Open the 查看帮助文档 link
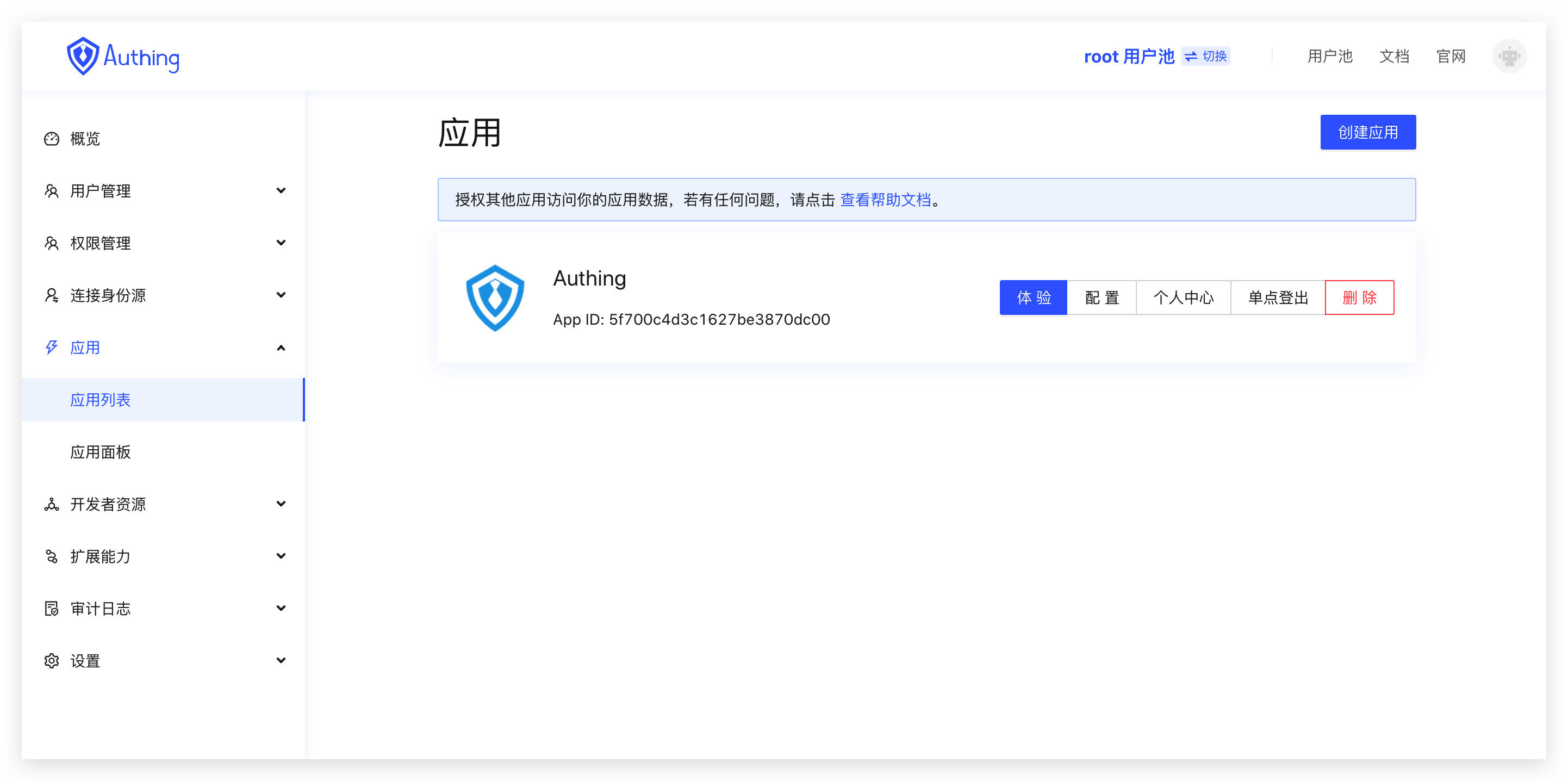This screenshot has width=1568, height=781. [x=886, y=200]
